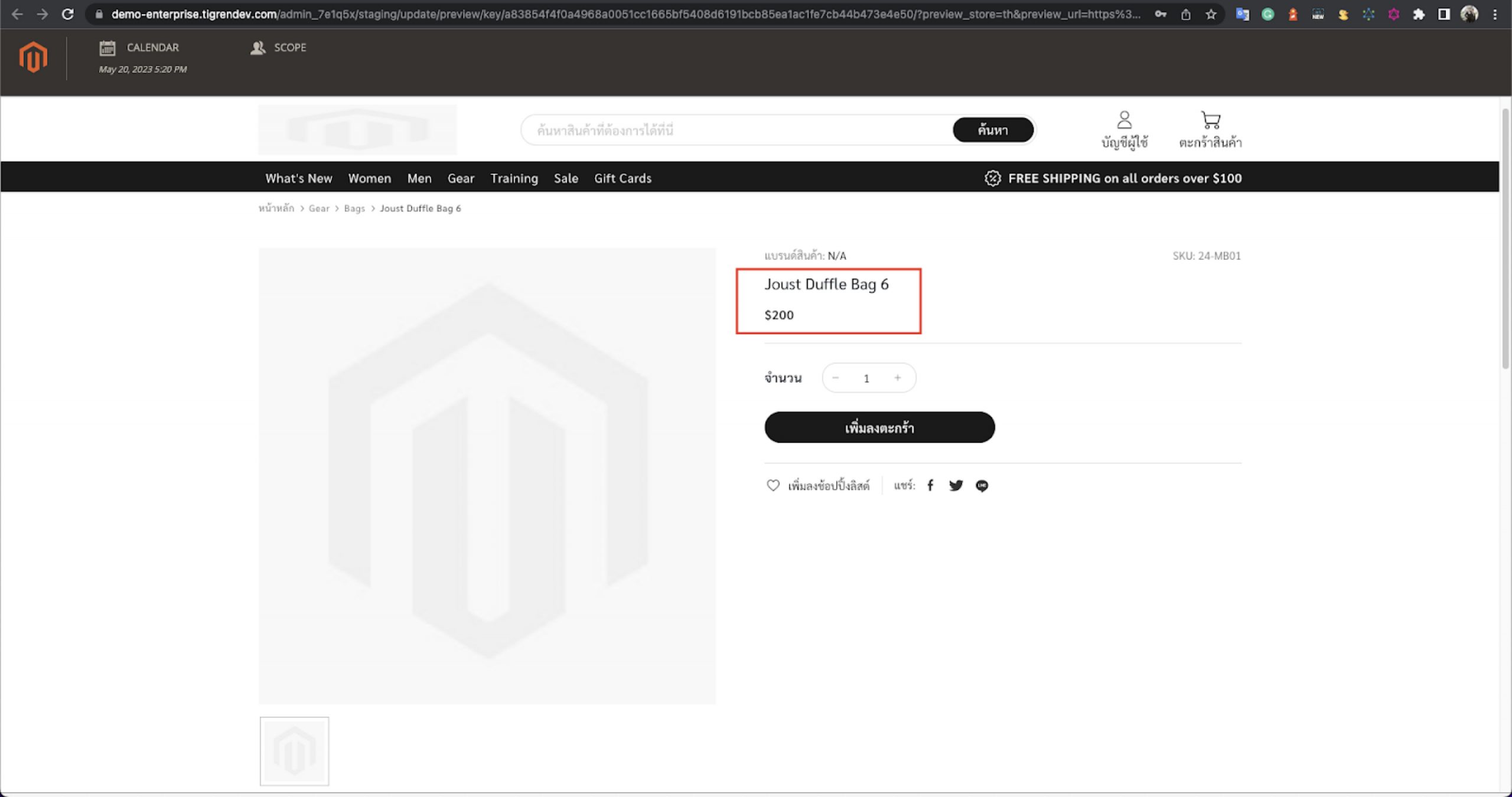This screenshot has height=797, width=1512.
Task: Increment product quantity using plus stepper
Action: coord(898,378)
